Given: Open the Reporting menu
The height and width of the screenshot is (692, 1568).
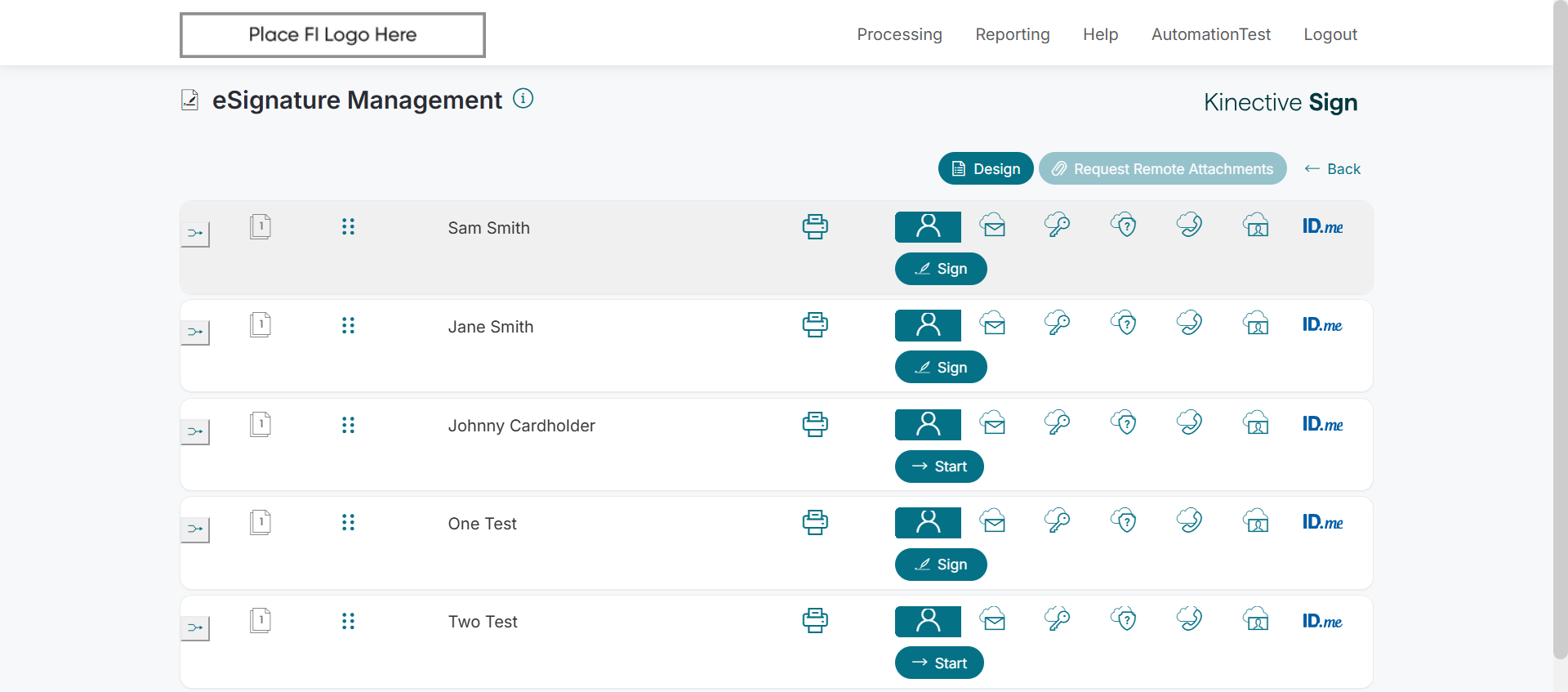Looking at the screenshot, I should click(1012, 34).
